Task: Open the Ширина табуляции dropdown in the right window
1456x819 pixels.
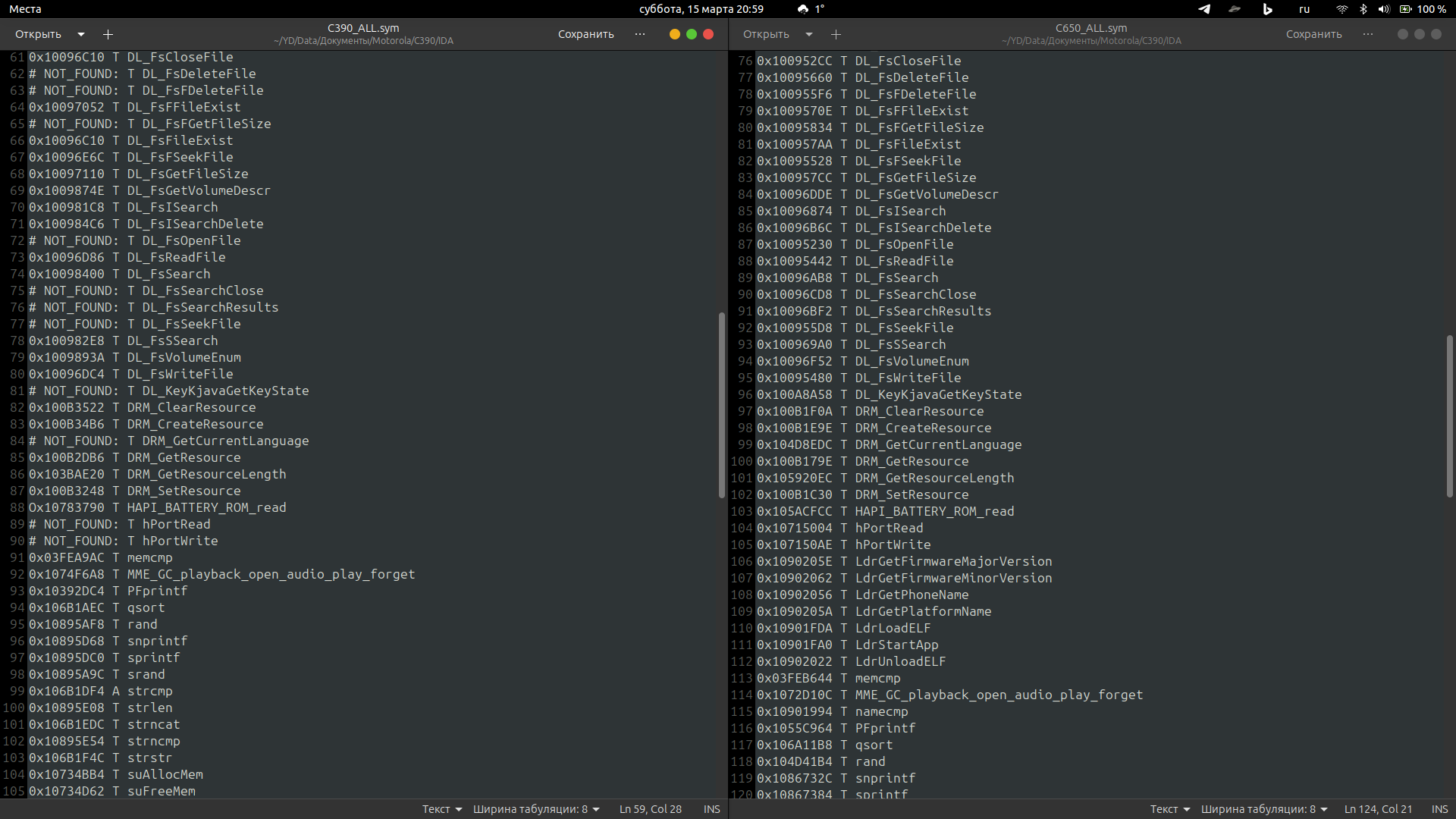Action: pyautogui.click(x=1264, y=809)
